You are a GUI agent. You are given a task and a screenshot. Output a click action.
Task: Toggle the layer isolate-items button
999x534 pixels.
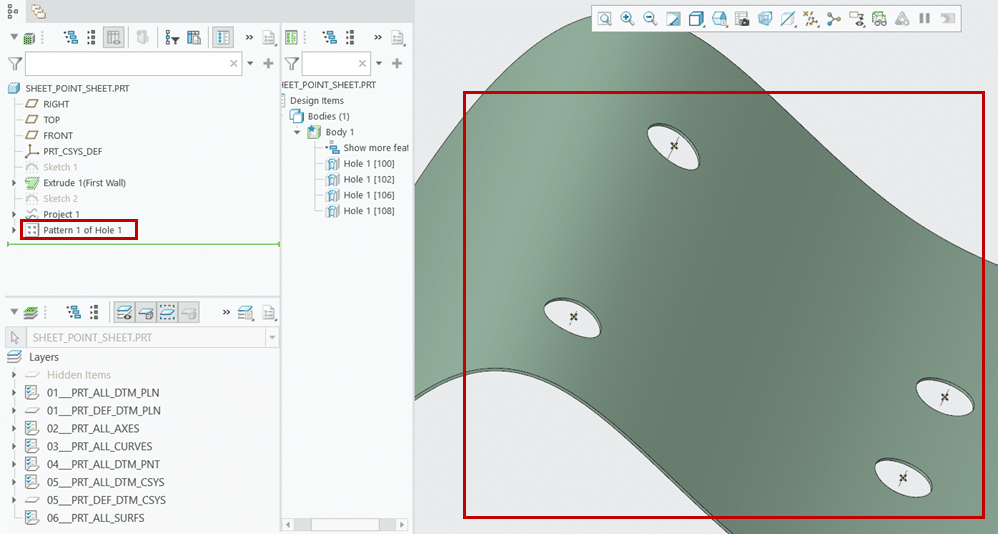coord(146,312)
